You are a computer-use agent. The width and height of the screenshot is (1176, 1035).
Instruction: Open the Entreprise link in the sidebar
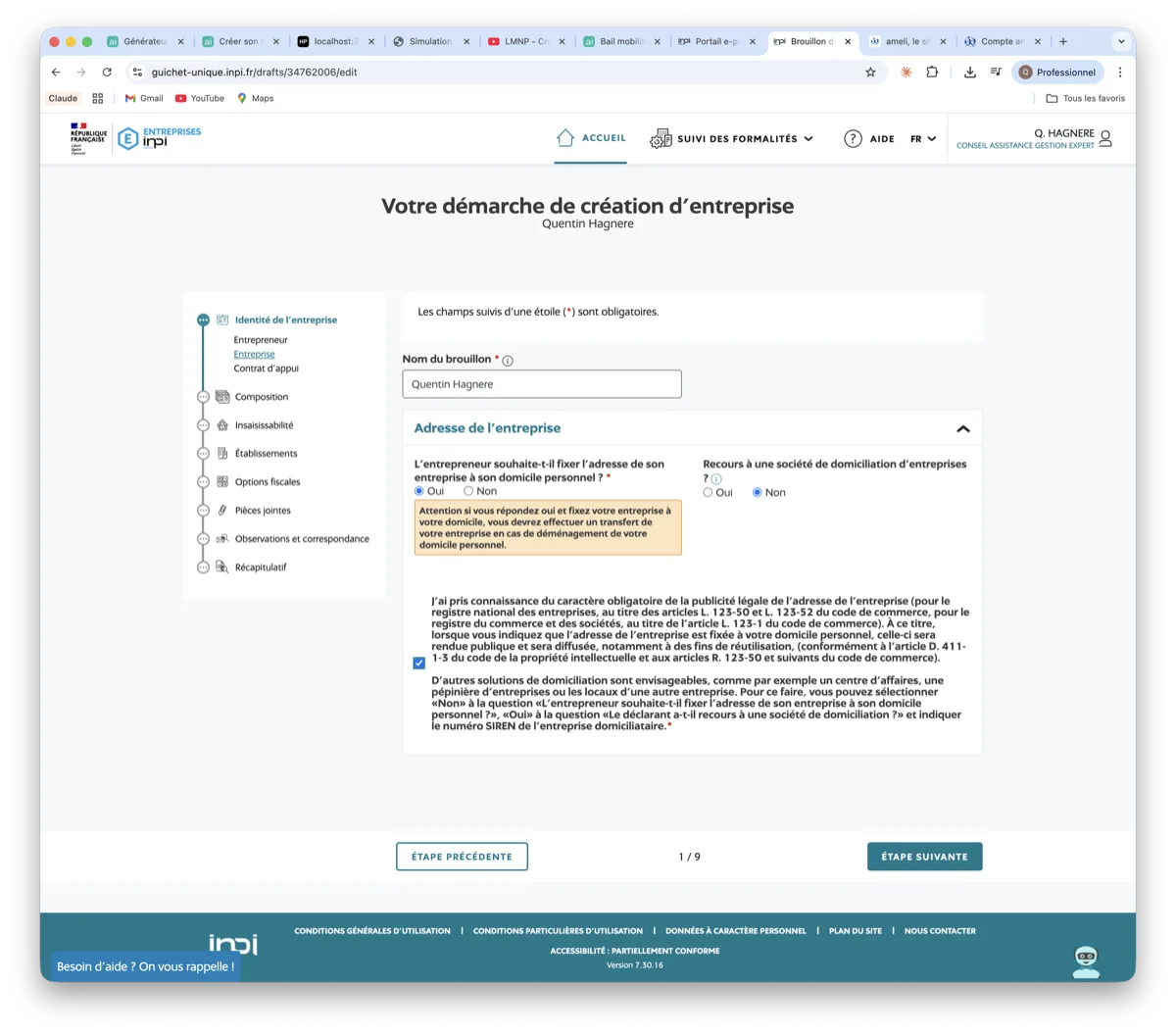coord(254,354)
